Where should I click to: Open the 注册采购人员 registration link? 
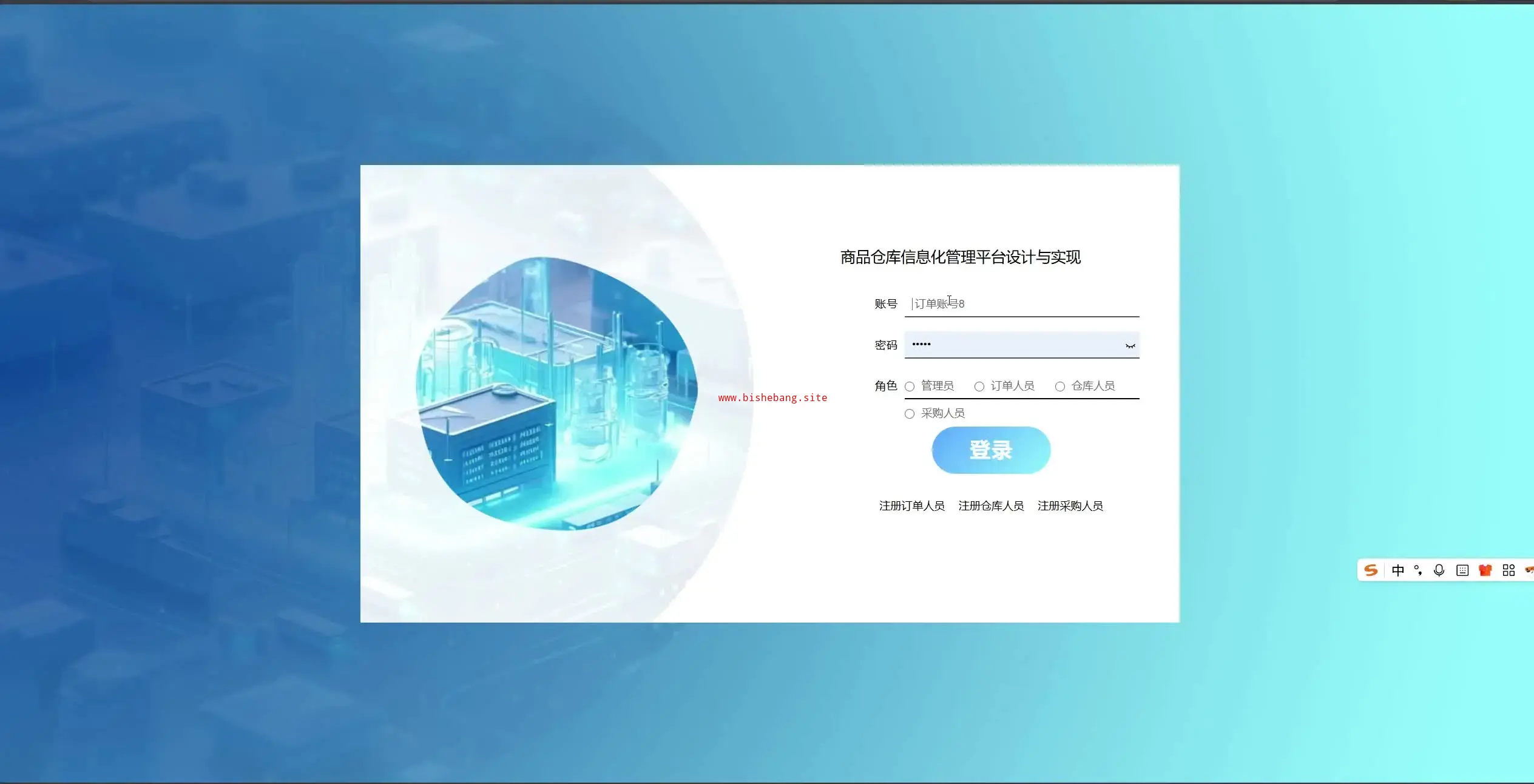coord(1070,506)
